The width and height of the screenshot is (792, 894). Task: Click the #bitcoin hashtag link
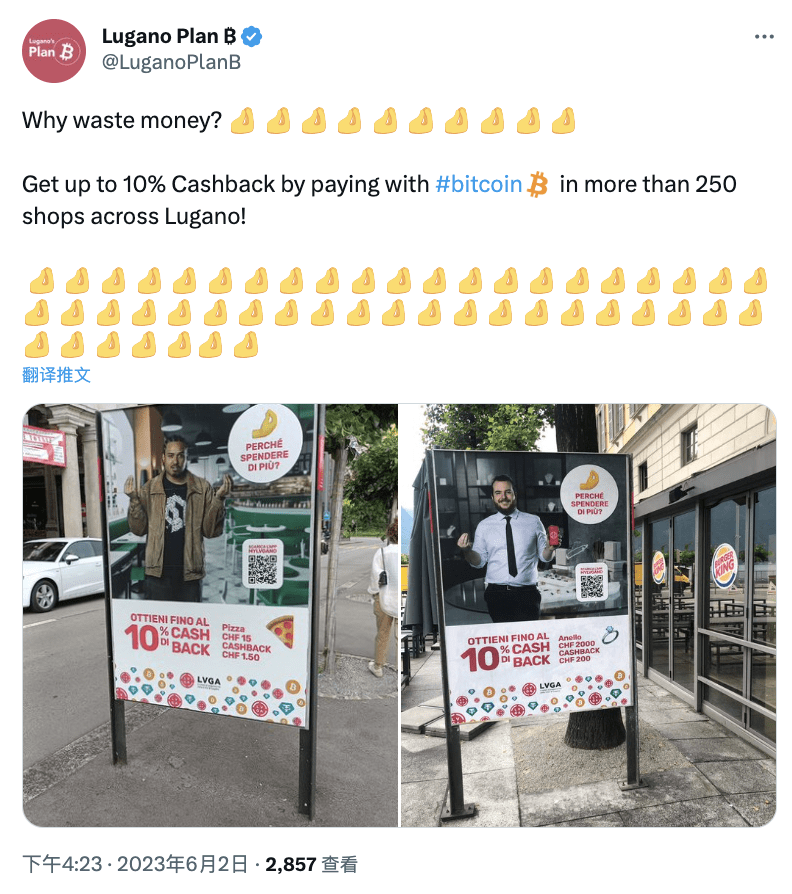(x=478, y=184)
